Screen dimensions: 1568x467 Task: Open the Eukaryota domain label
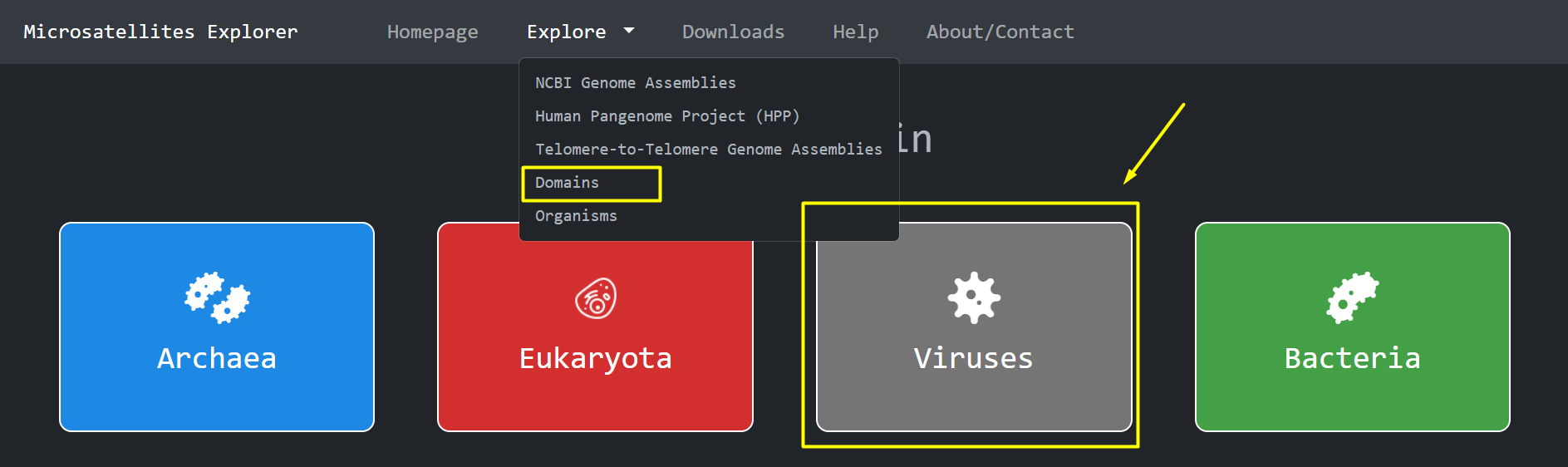596,358
